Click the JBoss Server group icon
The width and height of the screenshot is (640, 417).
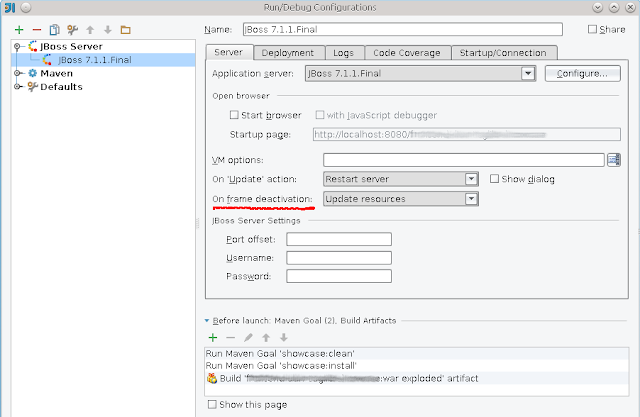pyautogui.click(x=33, y=46)
